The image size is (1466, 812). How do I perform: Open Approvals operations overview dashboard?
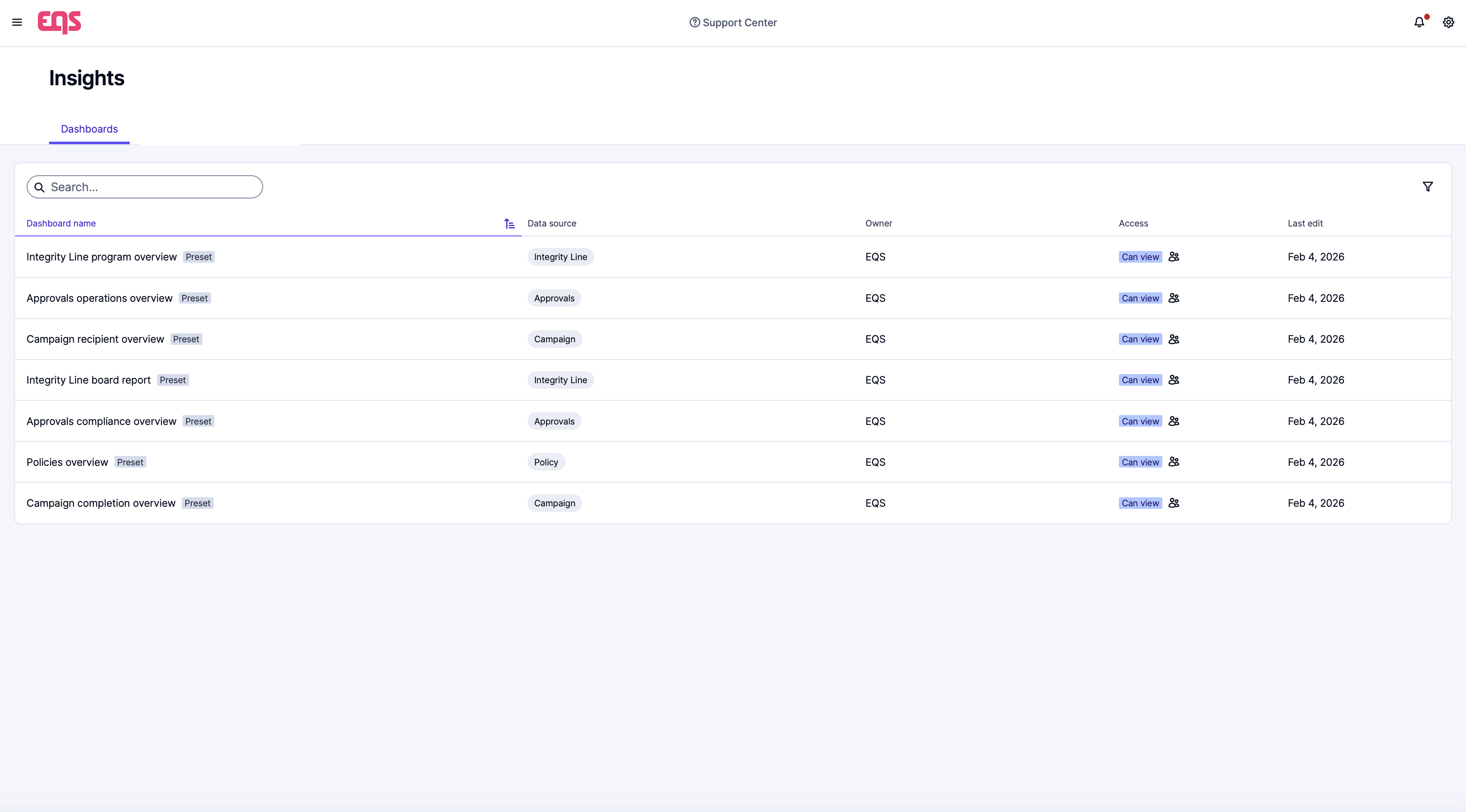pyautogui.click(x=99, y=298)
